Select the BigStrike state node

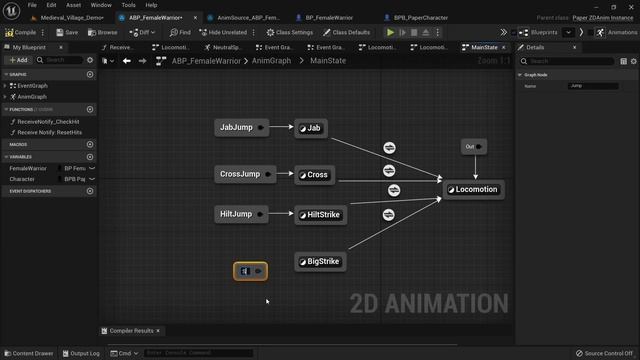[320, 262]
